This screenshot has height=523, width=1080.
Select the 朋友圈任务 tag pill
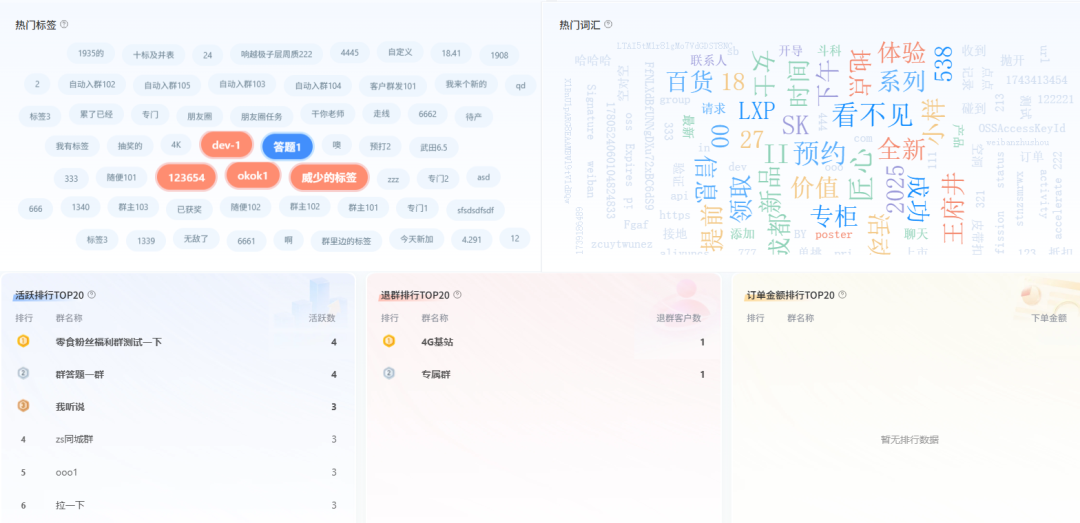262,116
